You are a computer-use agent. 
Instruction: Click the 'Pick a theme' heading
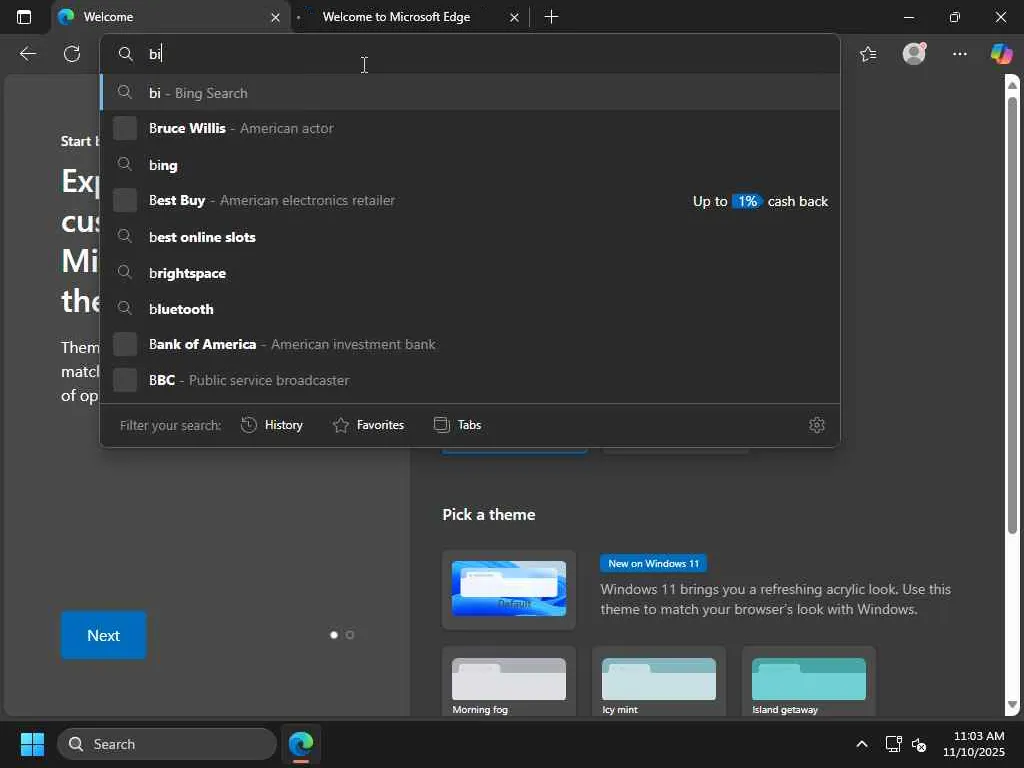(488, 515)
